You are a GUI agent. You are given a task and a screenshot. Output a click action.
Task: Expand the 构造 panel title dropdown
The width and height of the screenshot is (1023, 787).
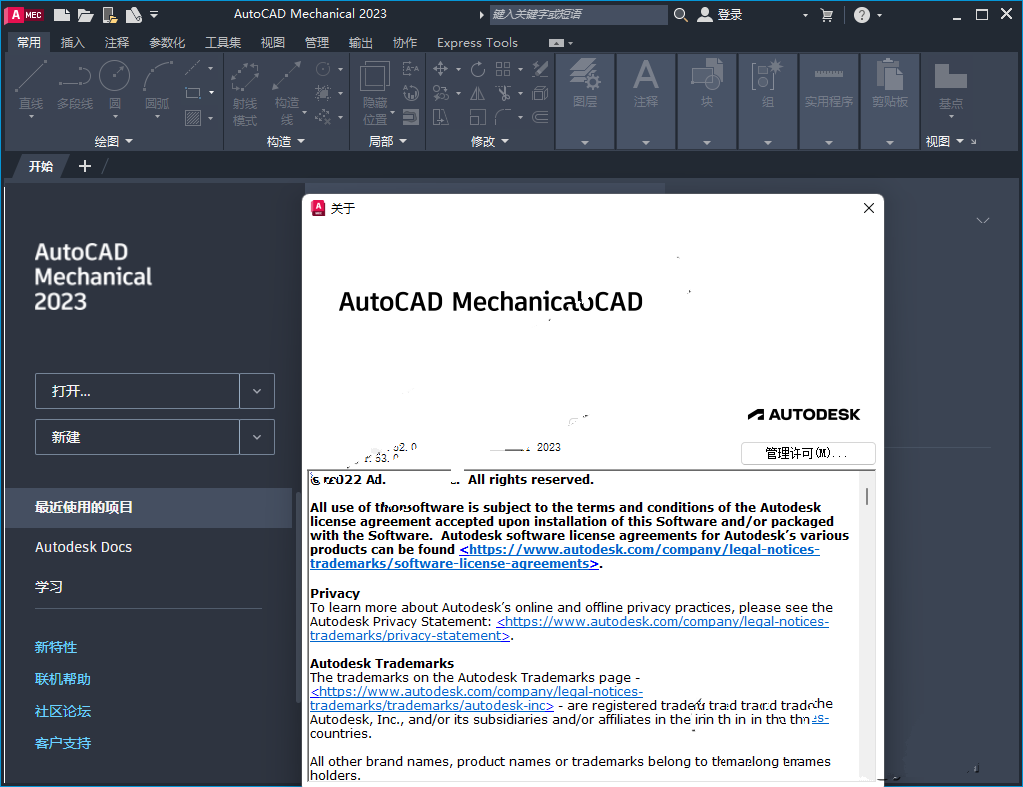click(286, 141)
